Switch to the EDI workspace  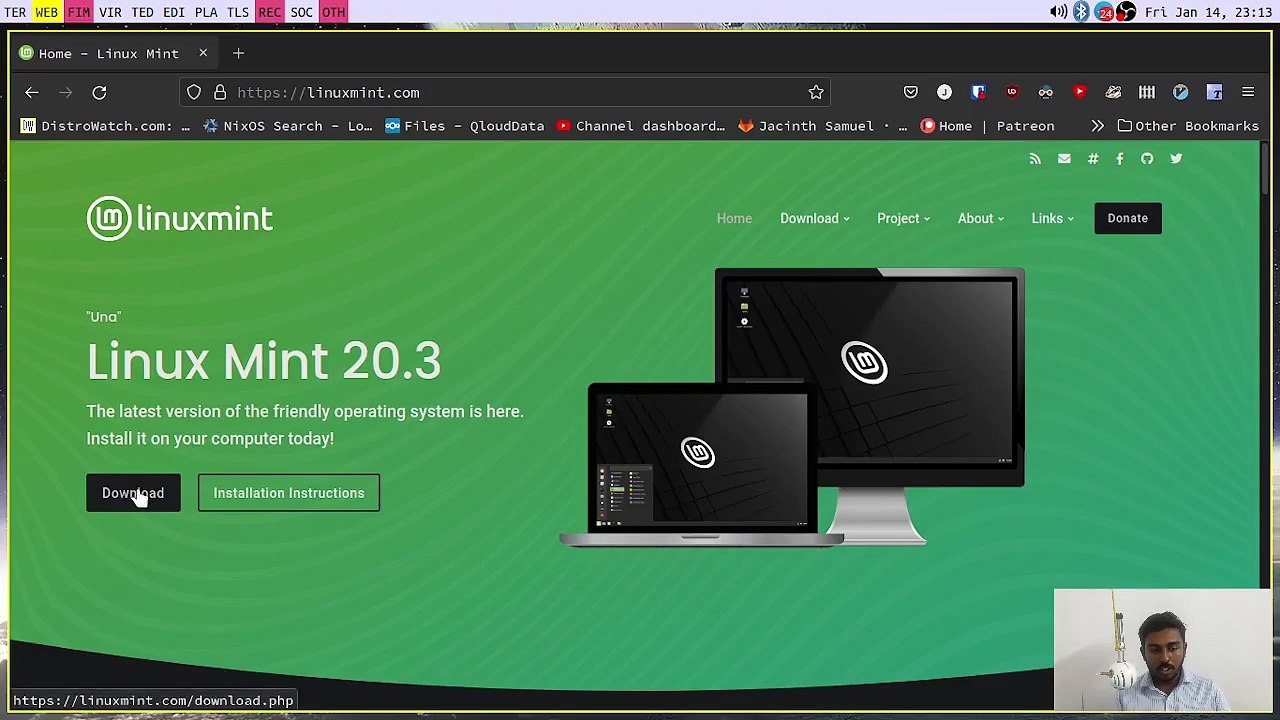pos(174,12)
